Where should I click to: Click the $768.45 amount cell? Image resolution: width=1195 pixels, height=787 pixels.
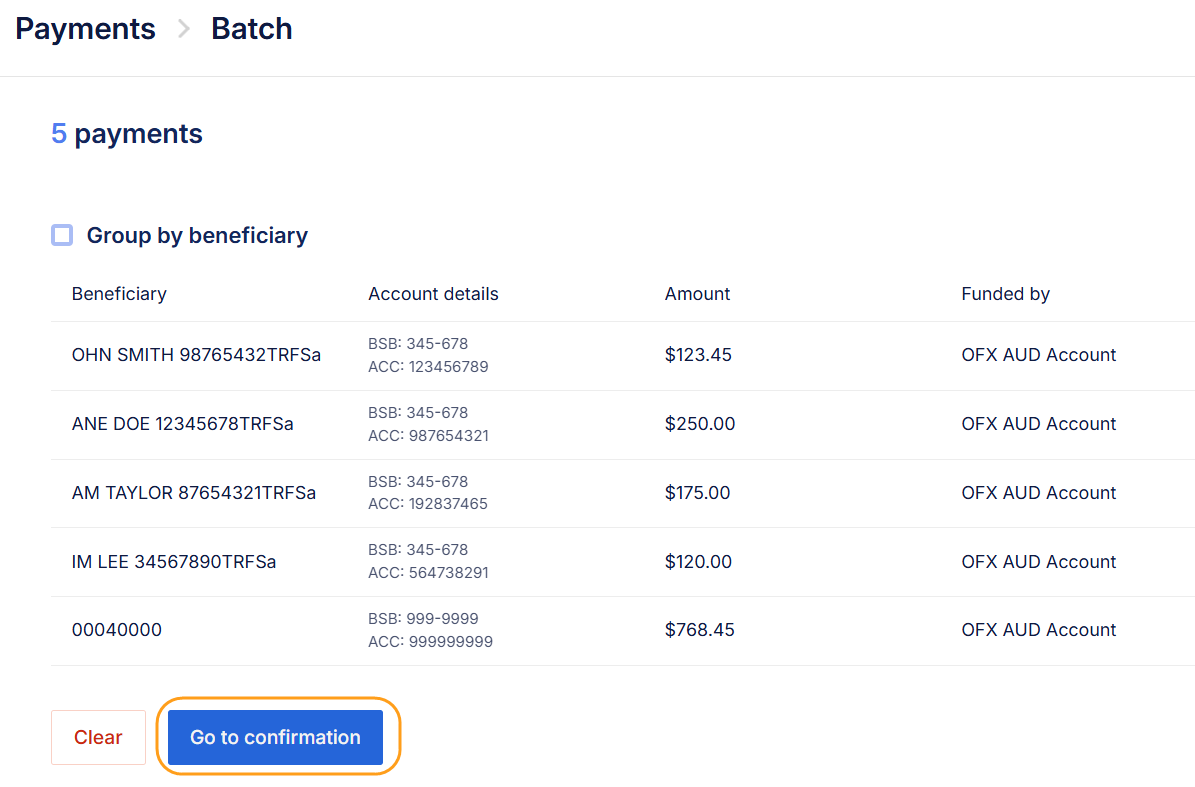699,630
